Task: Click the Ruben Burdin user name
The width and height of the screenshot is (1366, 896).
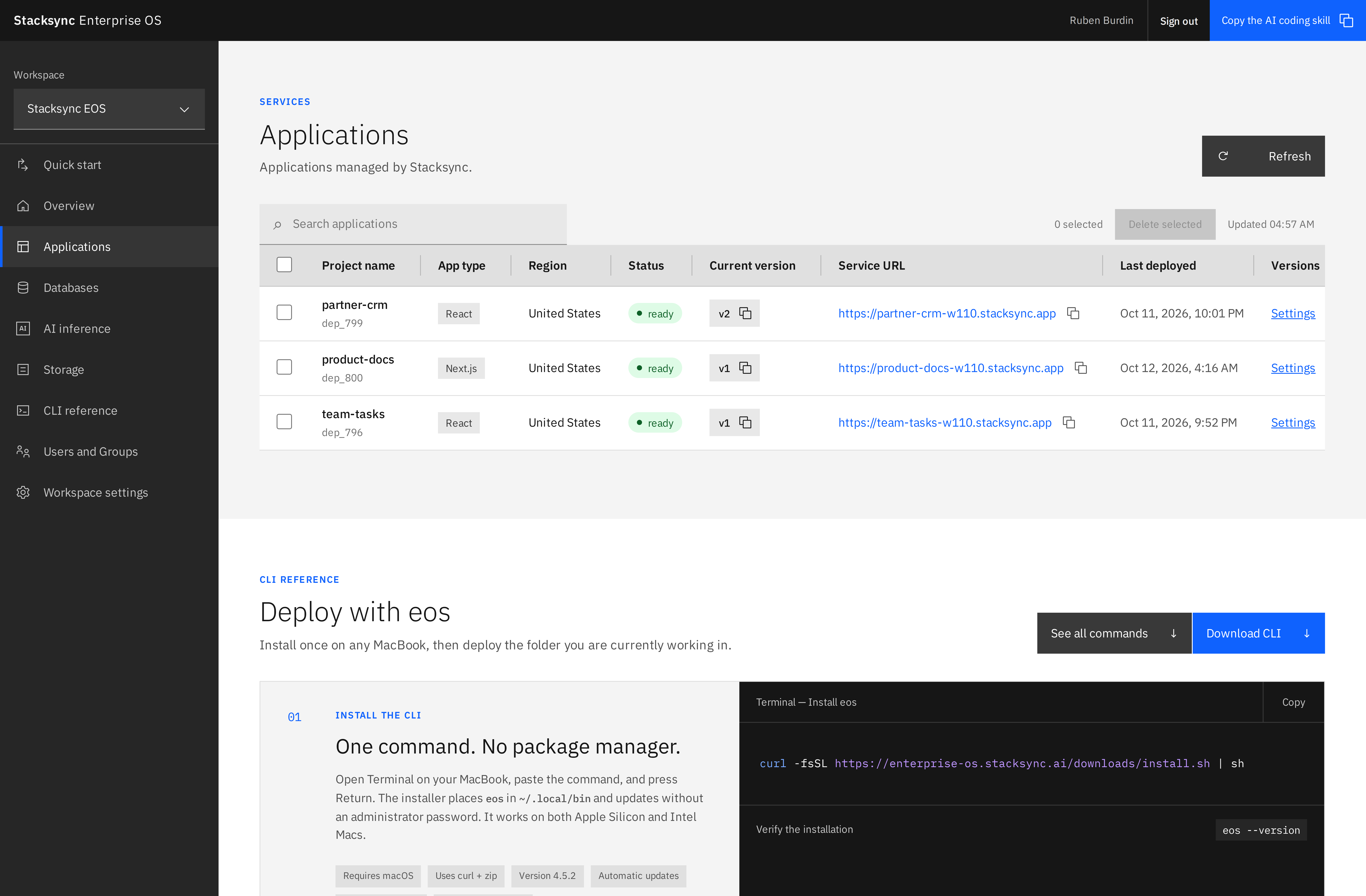Action: pos(1101,21)
